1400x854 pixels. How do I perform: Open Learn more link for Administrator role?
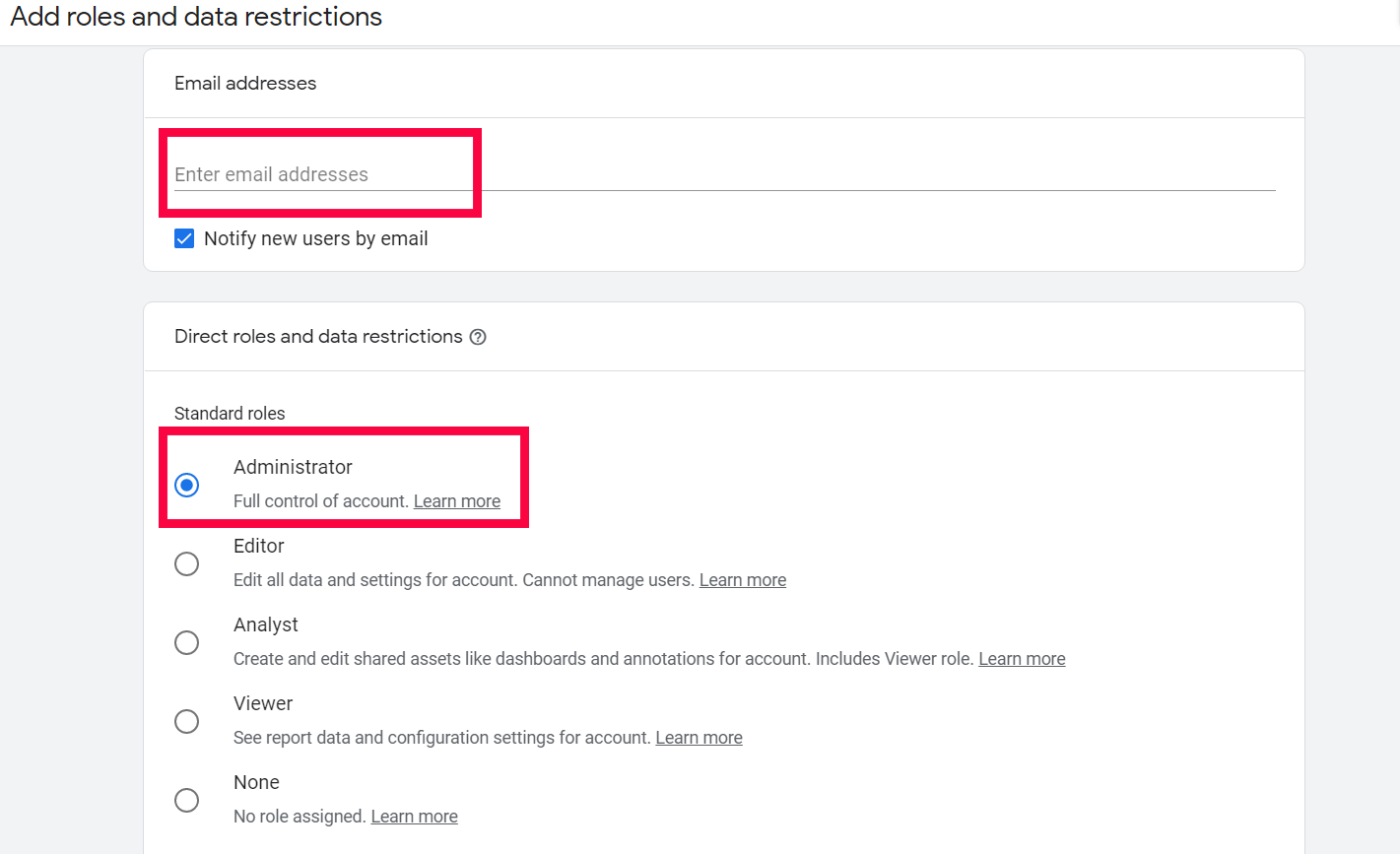[x=457, y=501]
